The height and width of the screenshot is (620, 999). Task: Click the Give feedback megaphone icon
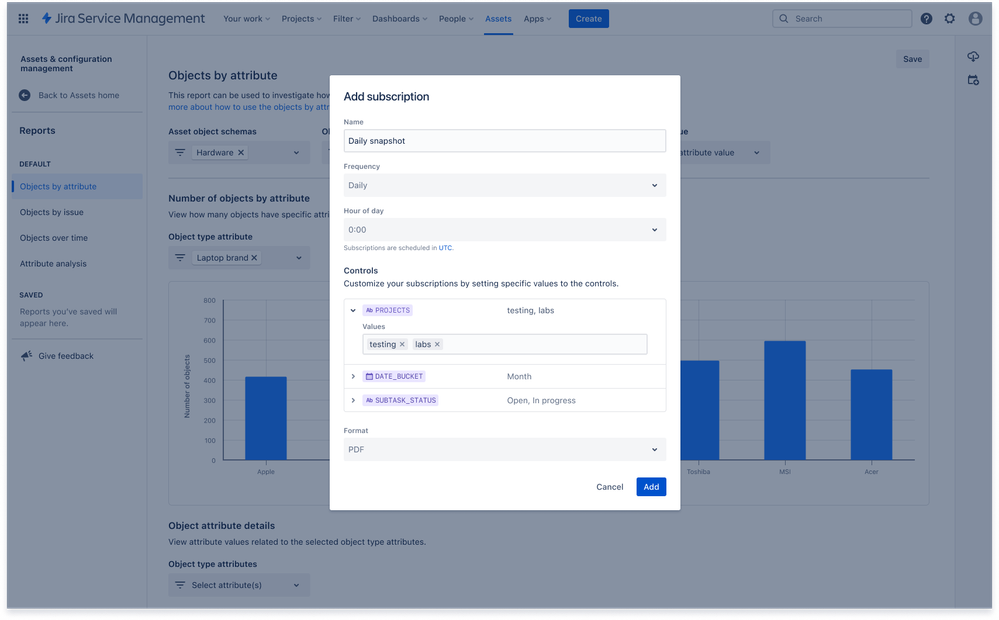click(26, 356)
